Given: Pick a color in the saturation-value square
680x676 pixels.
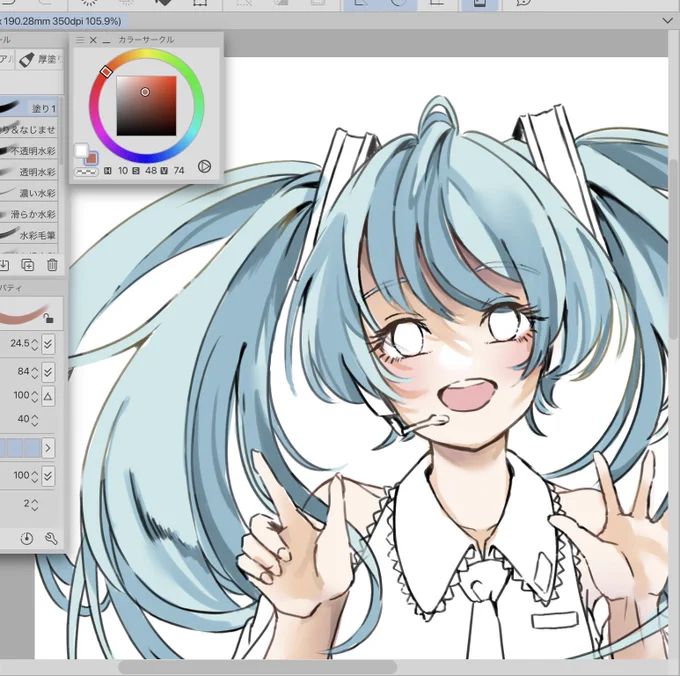Looking at the screenshot, I should [147, 106].
